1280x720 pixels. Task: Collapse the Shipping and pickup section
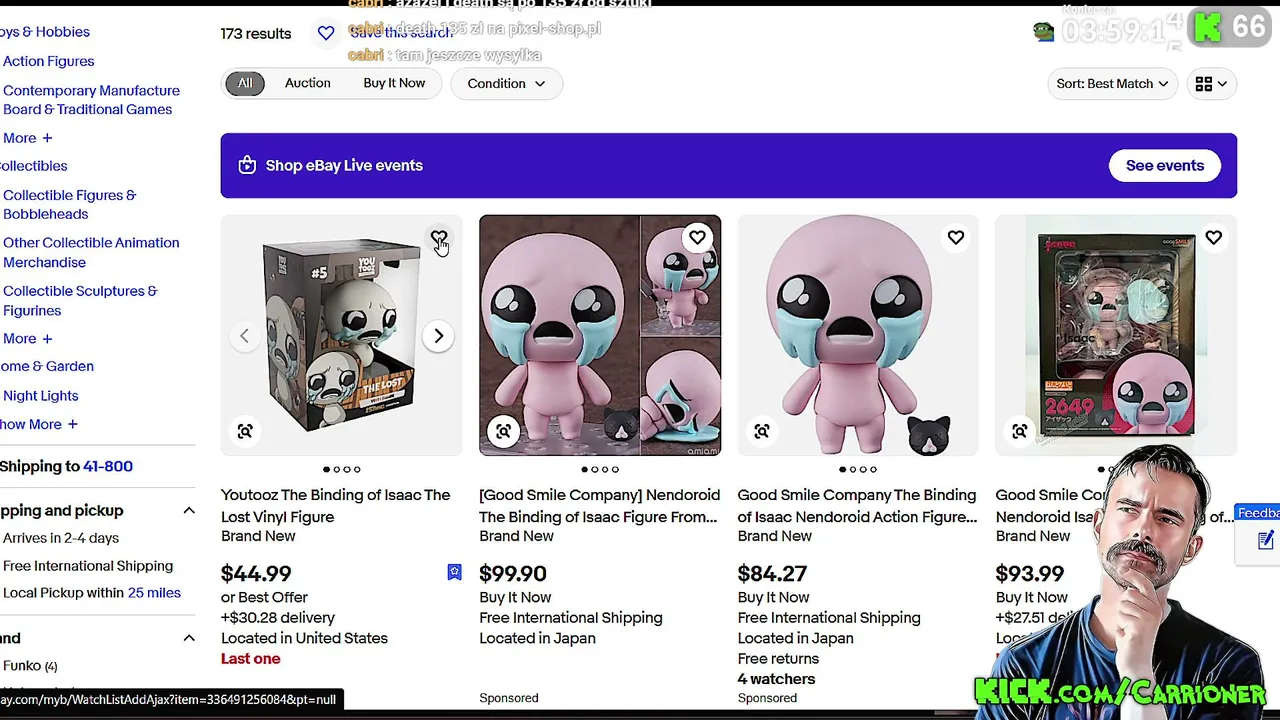coord(188,511)
